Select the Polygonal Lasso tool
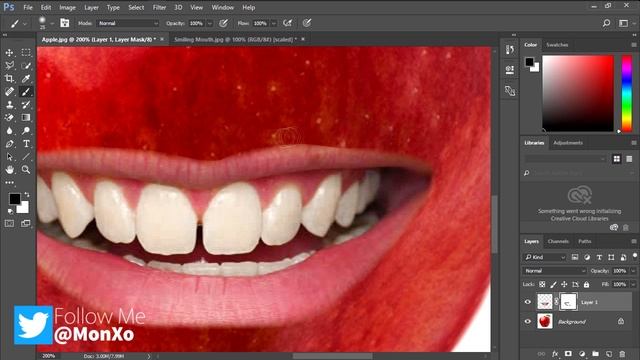Viewport: 640px width, 360px height. coord(9,65)
